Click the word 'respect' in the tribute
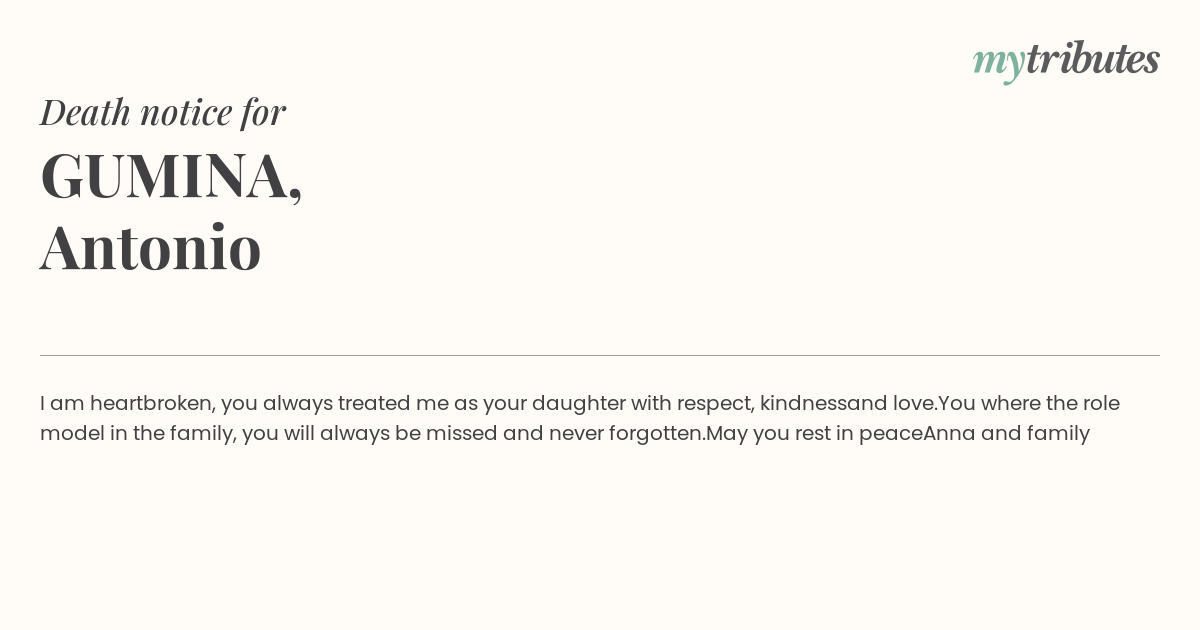1200x630 pixels. tap(715, 404)
